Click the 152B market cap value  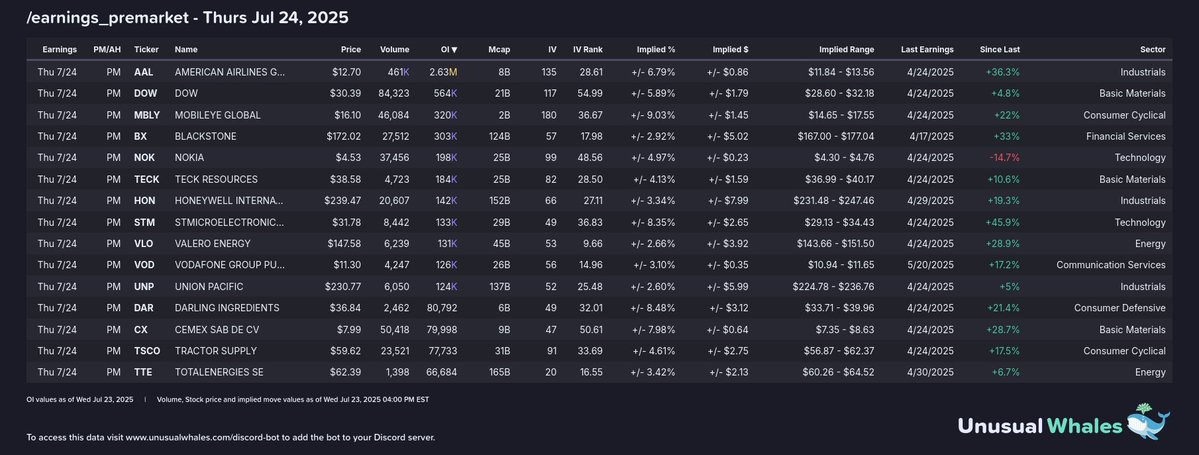[x=497, y=201]
